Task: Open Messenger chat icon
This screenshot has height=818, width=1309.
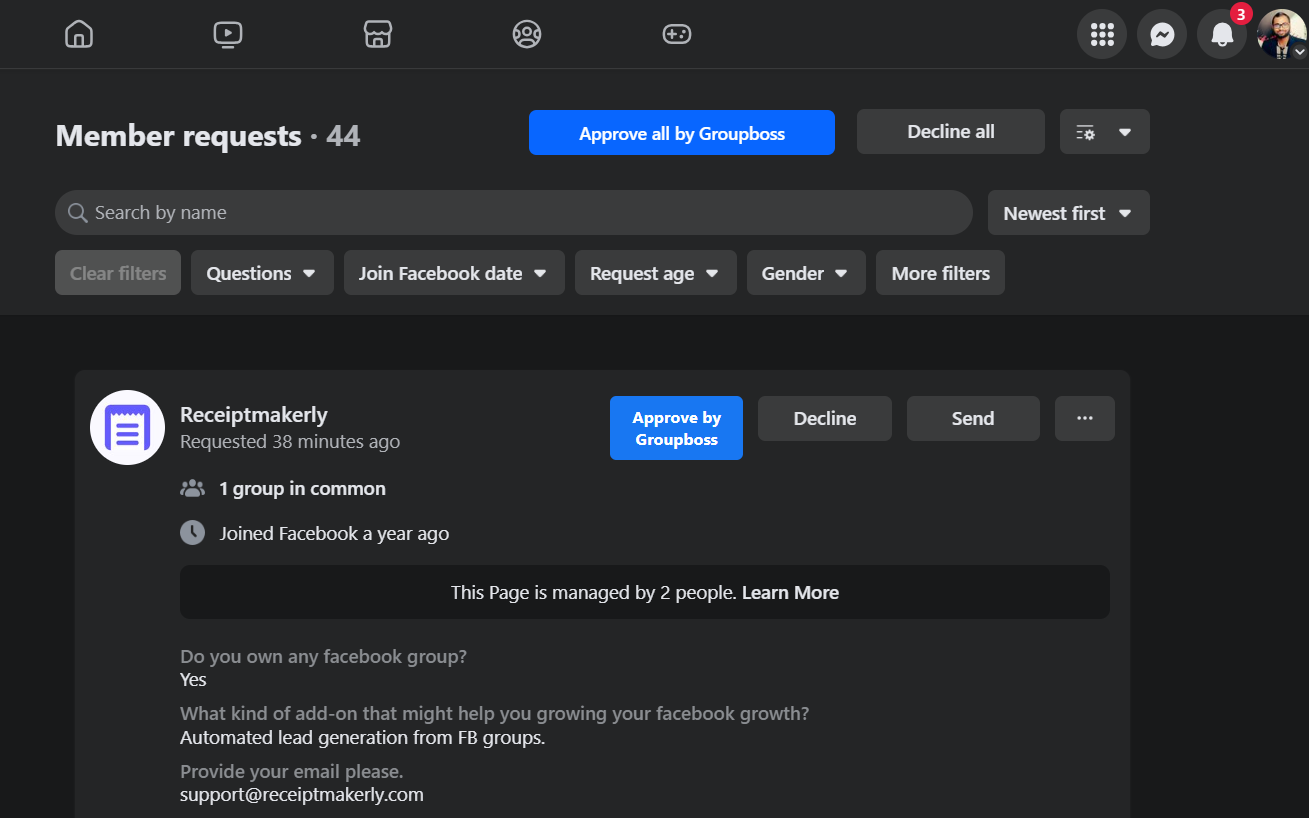Action: click(1162, 35)
